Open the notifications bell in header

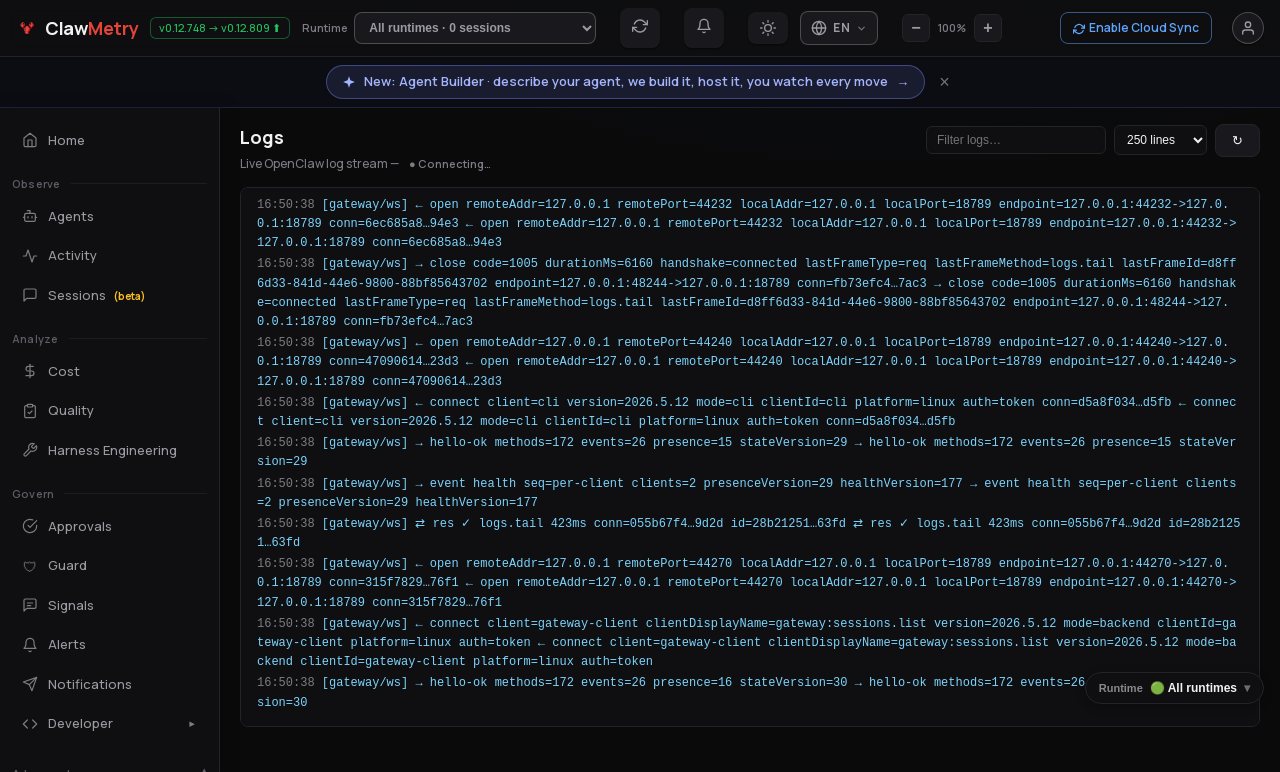pos(704,27)
